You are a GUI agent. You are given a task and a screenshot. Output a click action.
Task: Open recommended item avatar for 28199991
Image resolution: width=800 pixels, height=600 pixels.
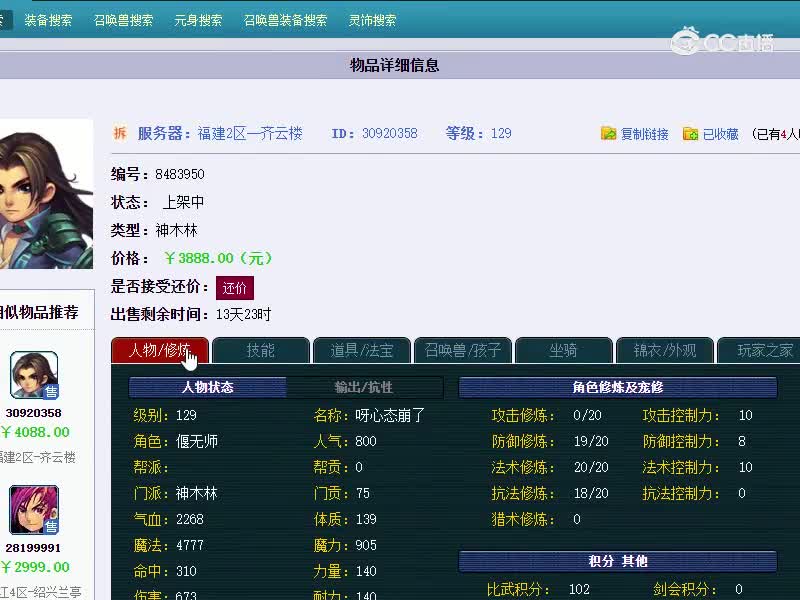(34, 510)
